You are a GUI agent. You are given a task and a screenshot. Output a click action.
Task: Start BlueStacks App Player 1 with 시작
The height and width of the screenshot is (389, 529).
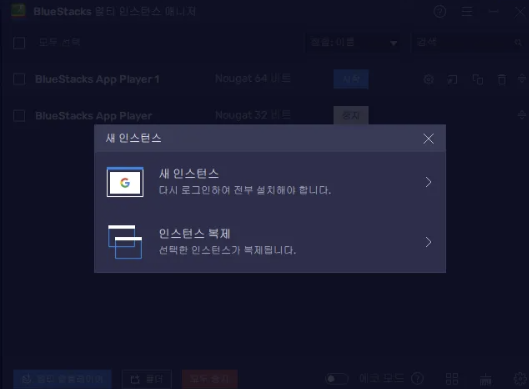tap(351, 79)
